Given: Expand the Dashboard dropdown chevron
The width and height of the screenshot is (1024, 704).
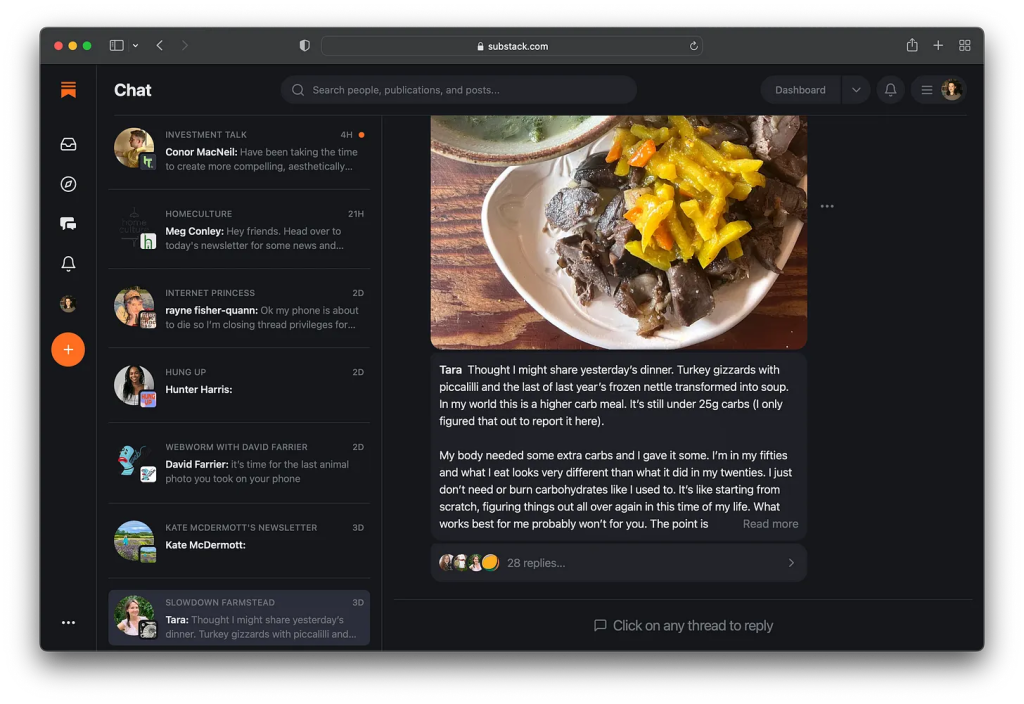Looking at the screenshot, I should (x=856, y=89).
